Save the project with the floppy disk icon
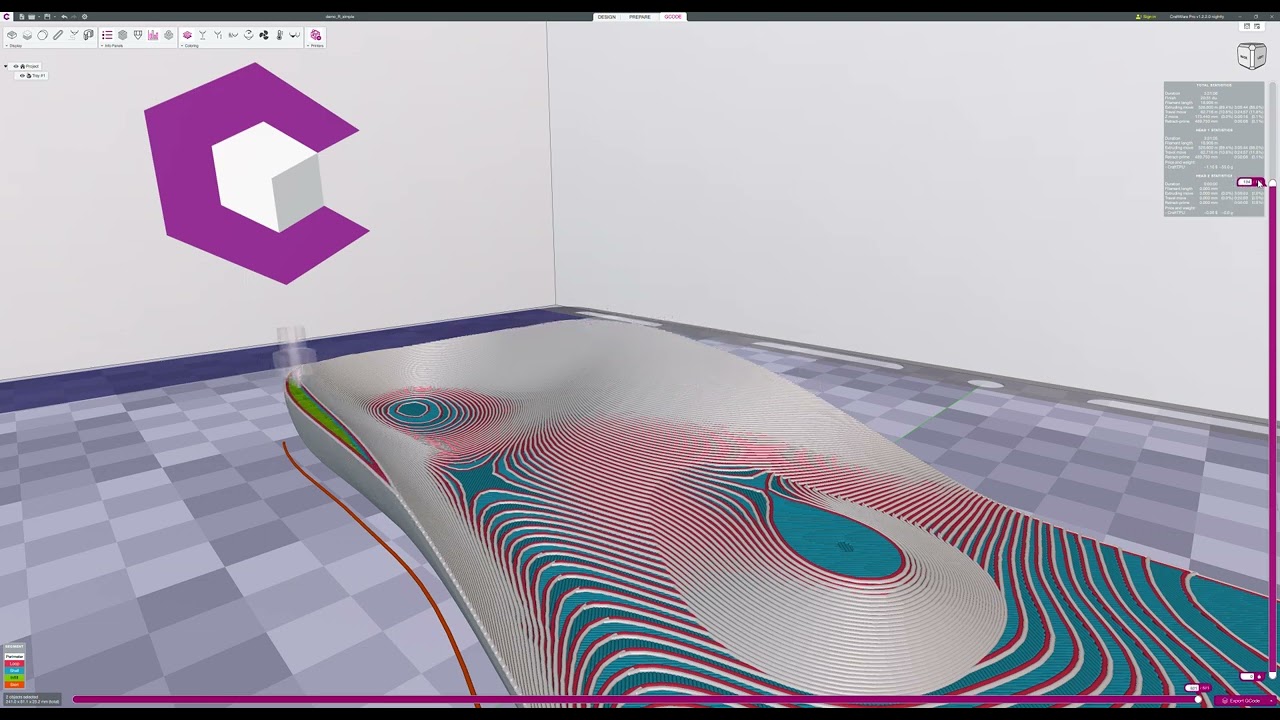This screenshot has width=1280, height=720. 47,16
